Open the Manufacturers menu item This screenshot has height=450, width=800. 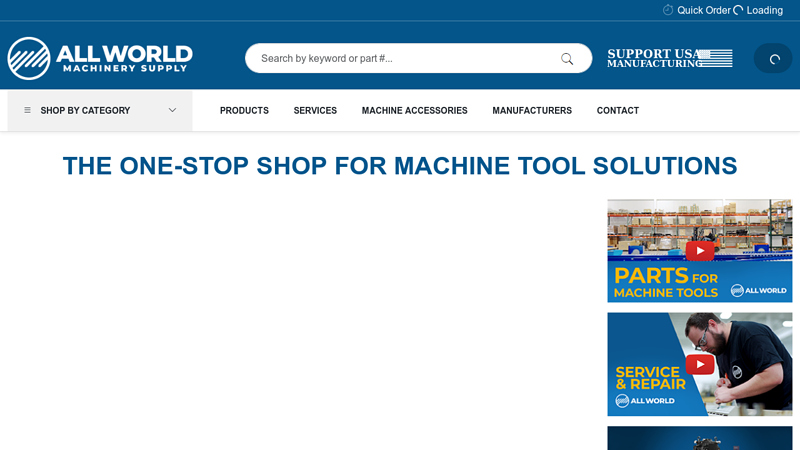(532, 111)
